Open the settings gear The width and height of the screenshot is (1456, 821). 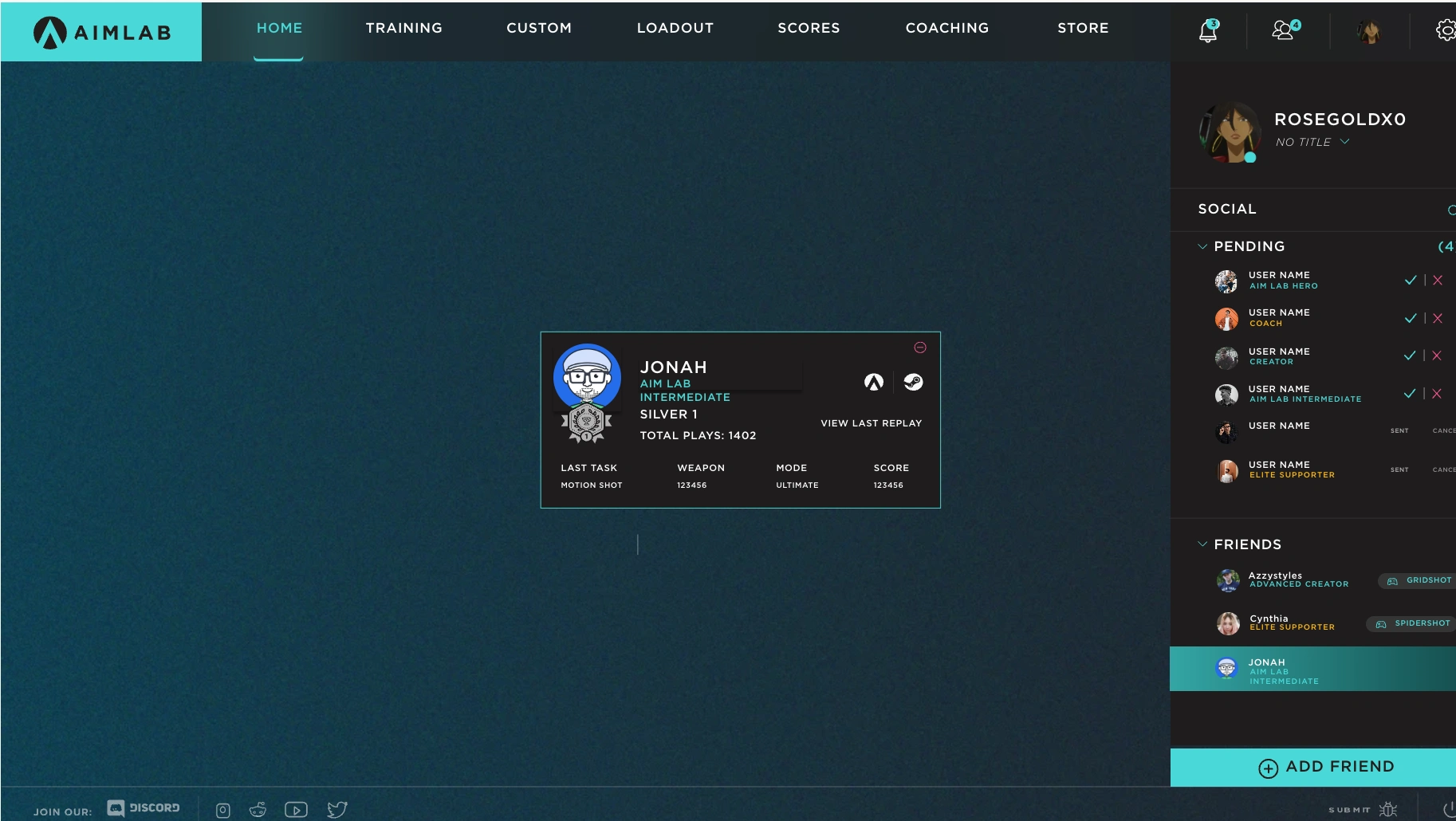tap(1446, 30)
